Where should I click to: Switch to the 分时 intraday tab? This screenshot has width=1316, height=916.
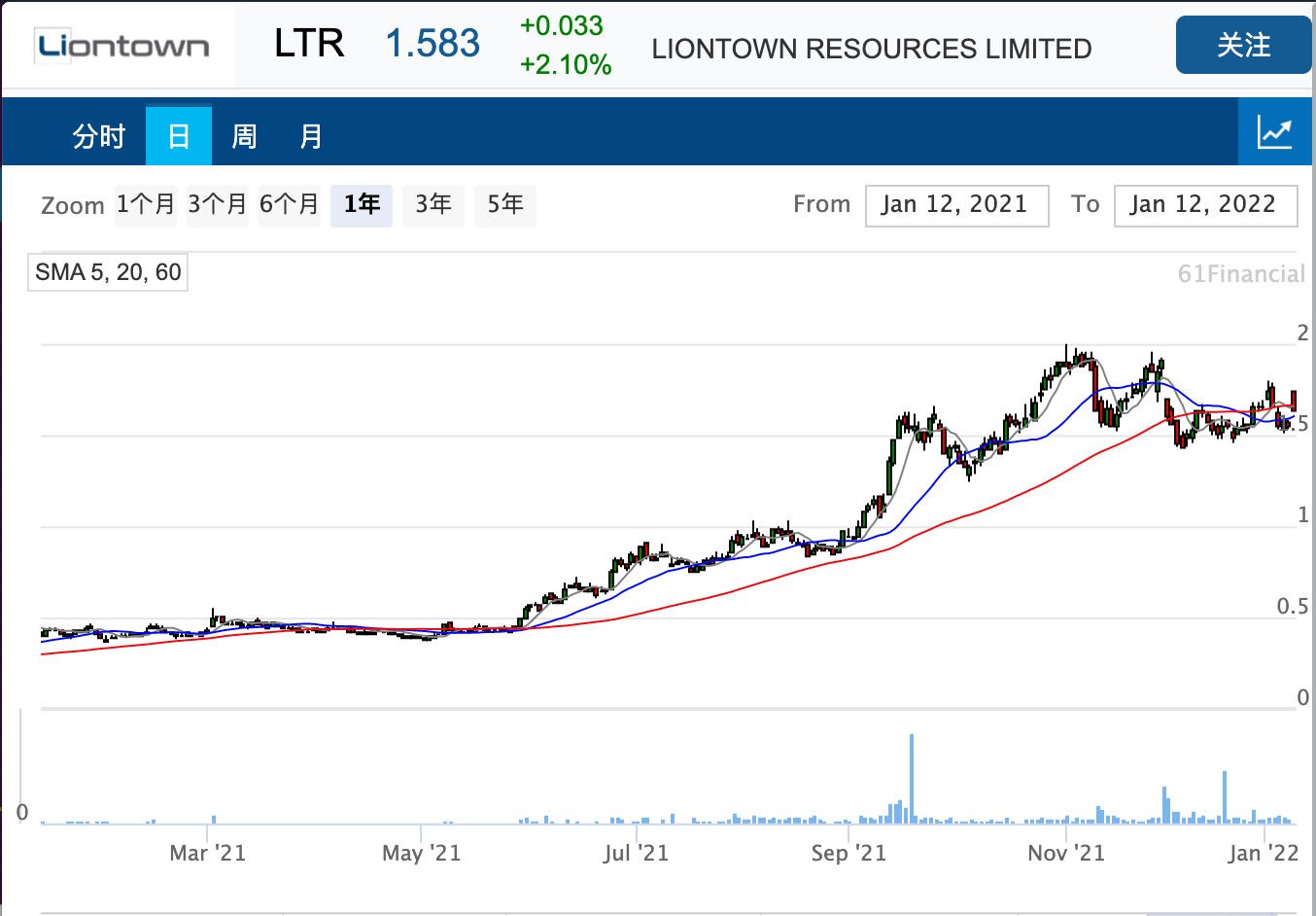point(99,136)
